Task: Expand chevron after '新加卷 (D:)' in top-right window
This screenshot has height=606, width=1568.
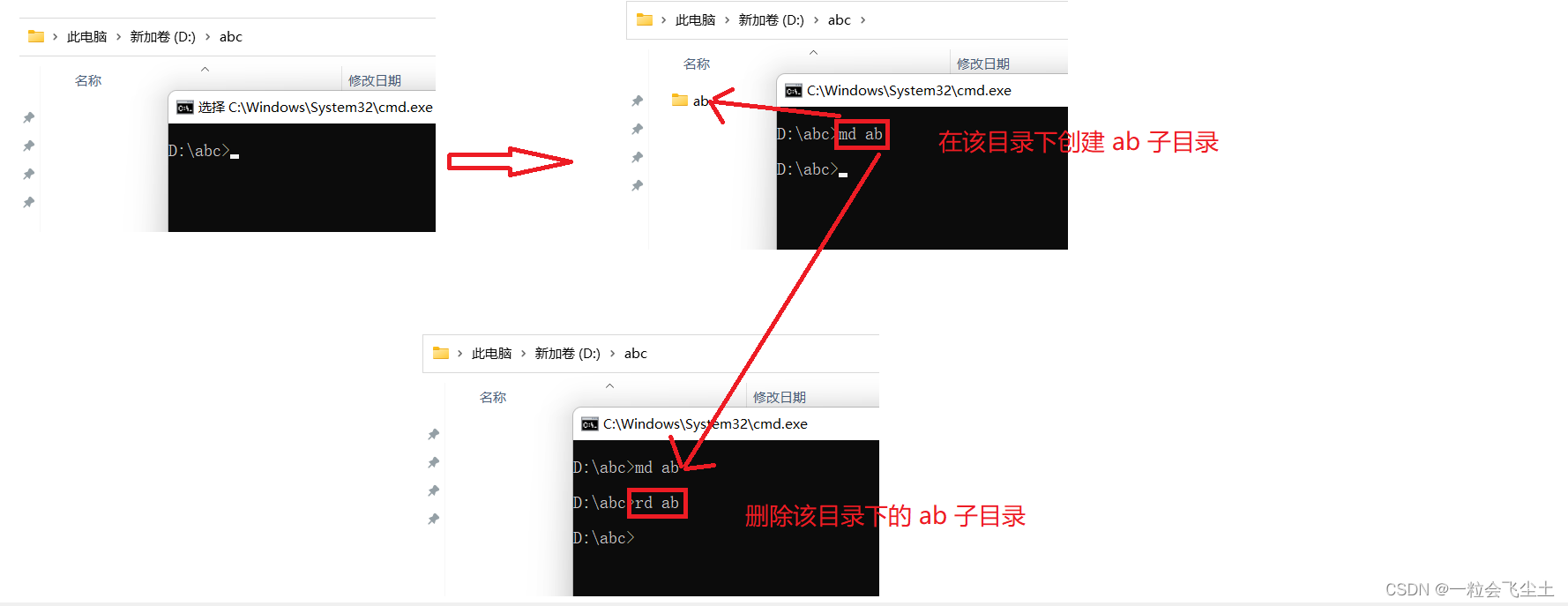Action: [x=816, y=20]
